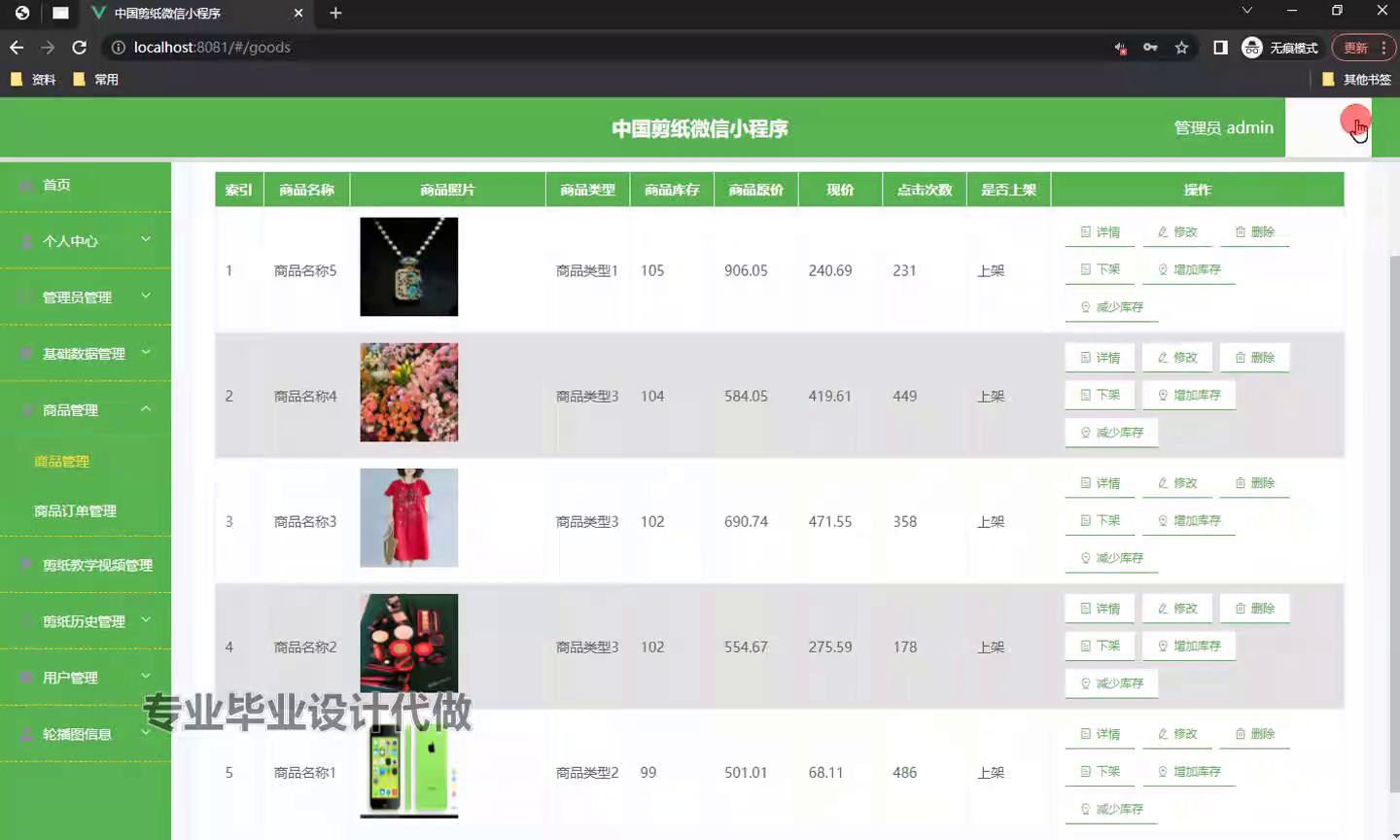Viewport: 1400px width, 840px height.
Task: Click 删除 for 商品名称5
Action: click(x=1255, y=232)
